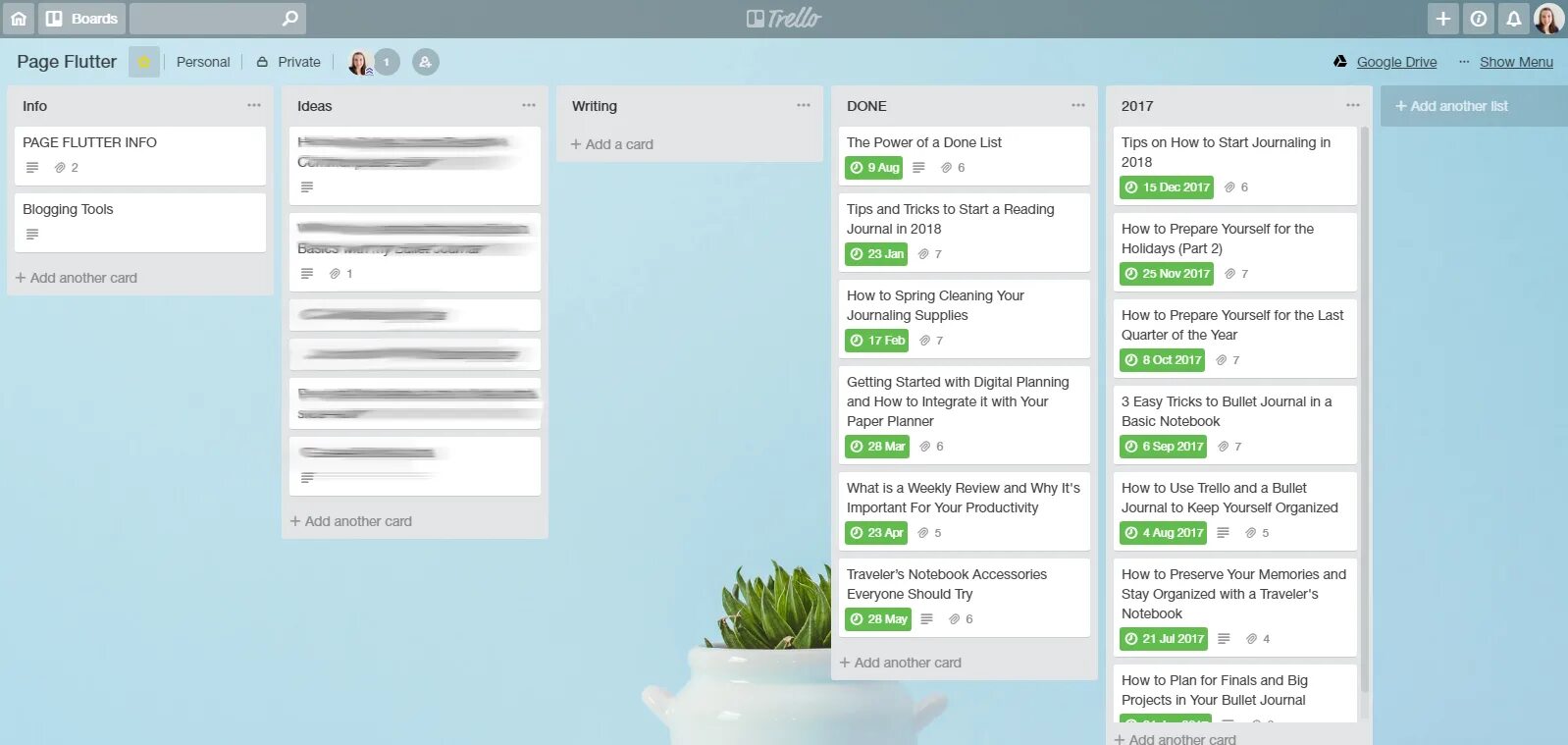Open PAGE FLUTTER INFO card
Image resolution: width=1568 pixels, height=745 pixels.
coord(140,155)
